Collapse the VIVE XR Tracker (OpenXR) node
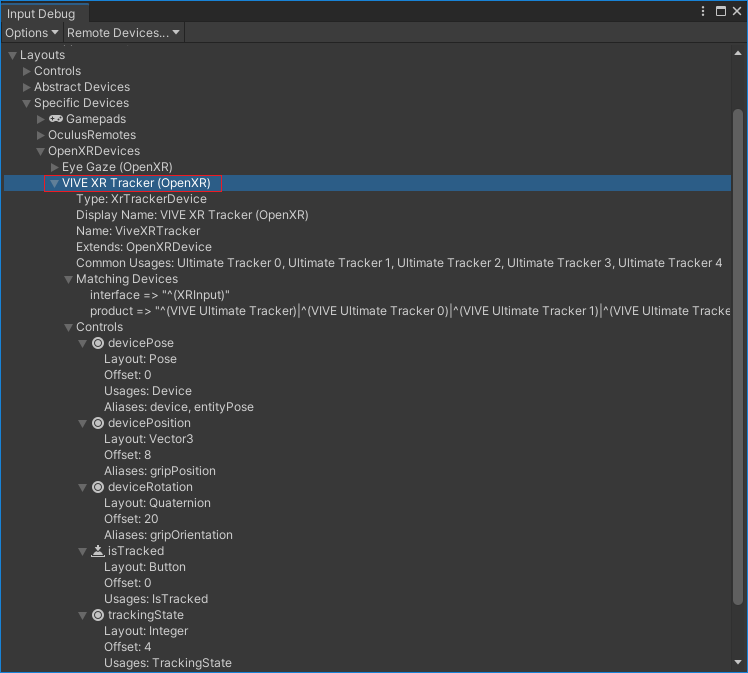The width and height of the screenshot is (748, 673). tap(54, 183)
